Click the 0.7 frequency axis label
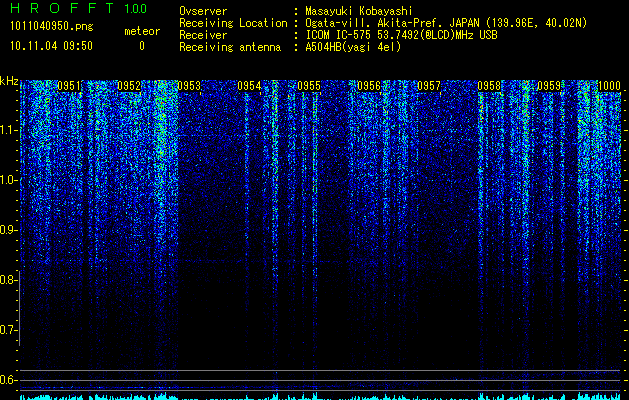This screenshot has width=629, height=400. pos(8,330)
